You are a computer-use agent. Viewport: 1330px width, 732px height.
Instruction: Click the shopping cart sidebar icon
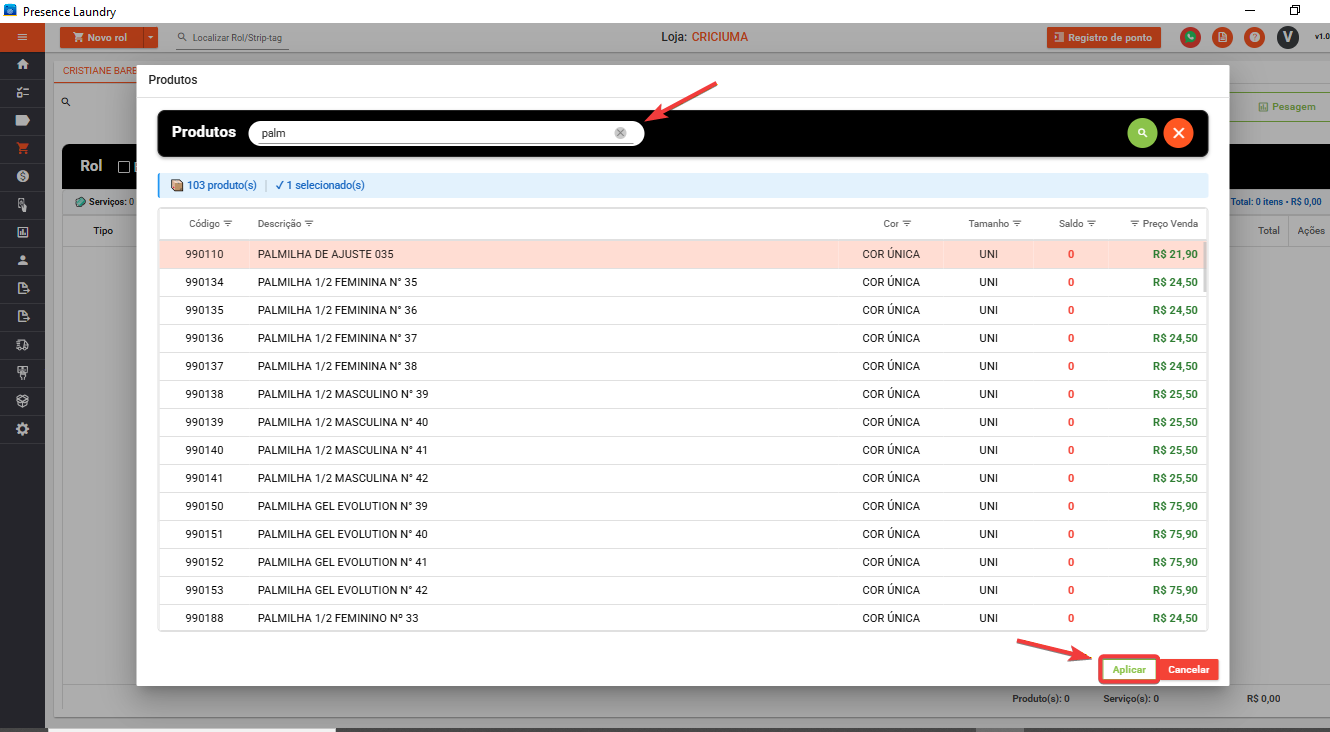click(x=22, y=148)
